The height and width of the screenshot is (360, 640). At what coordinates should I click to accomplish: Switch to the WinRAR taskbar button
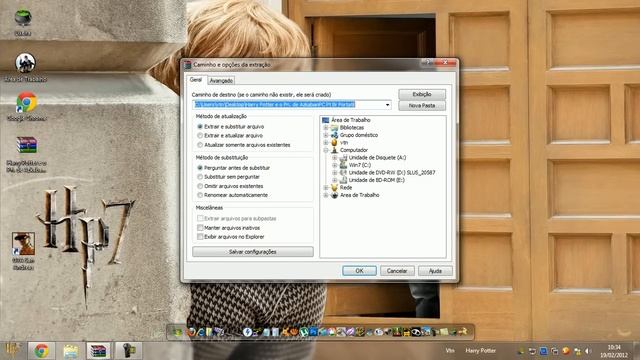(99, 351)
